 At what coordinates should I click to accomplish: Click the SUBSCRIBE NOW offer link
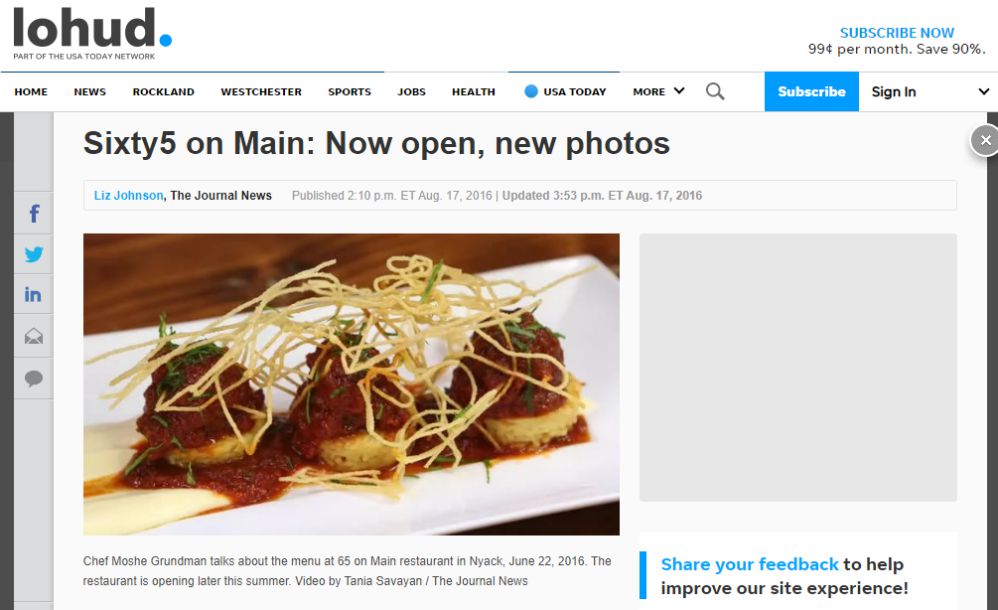click(897, 33)
